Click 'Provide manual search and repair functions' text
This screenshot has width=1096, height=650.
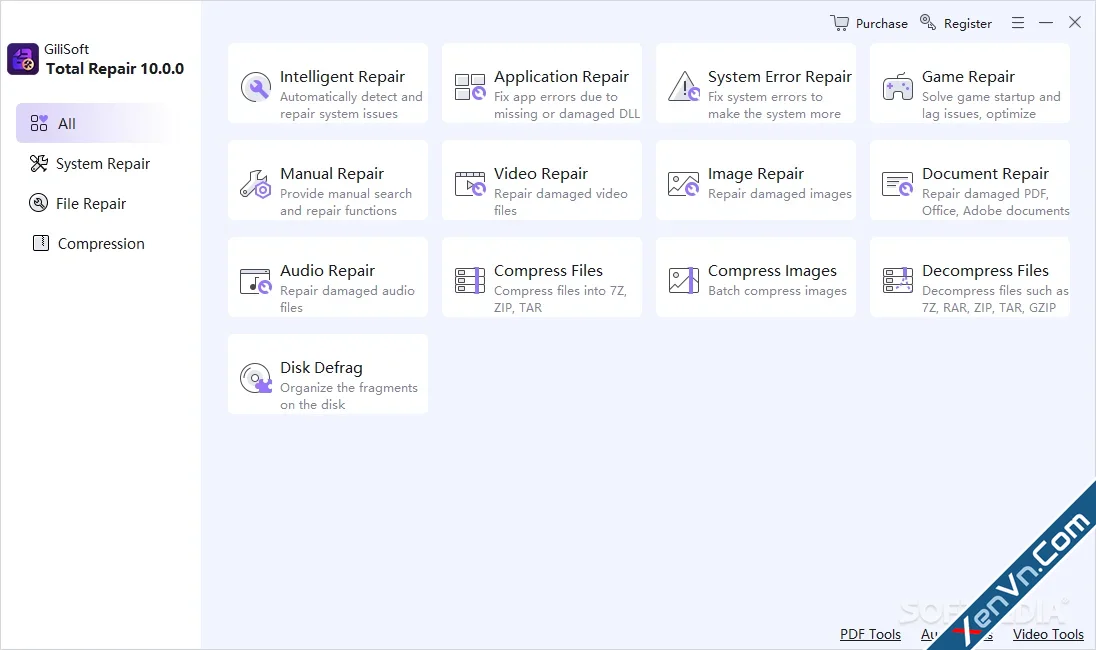346,202
